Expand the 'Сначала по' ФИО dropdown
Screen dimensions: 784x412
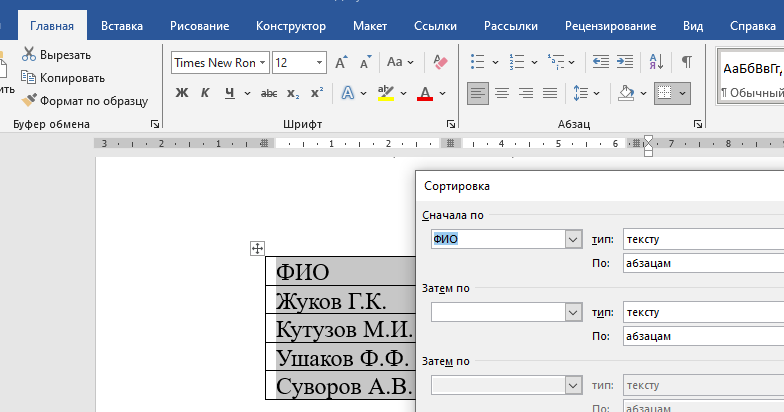(573, 239)
